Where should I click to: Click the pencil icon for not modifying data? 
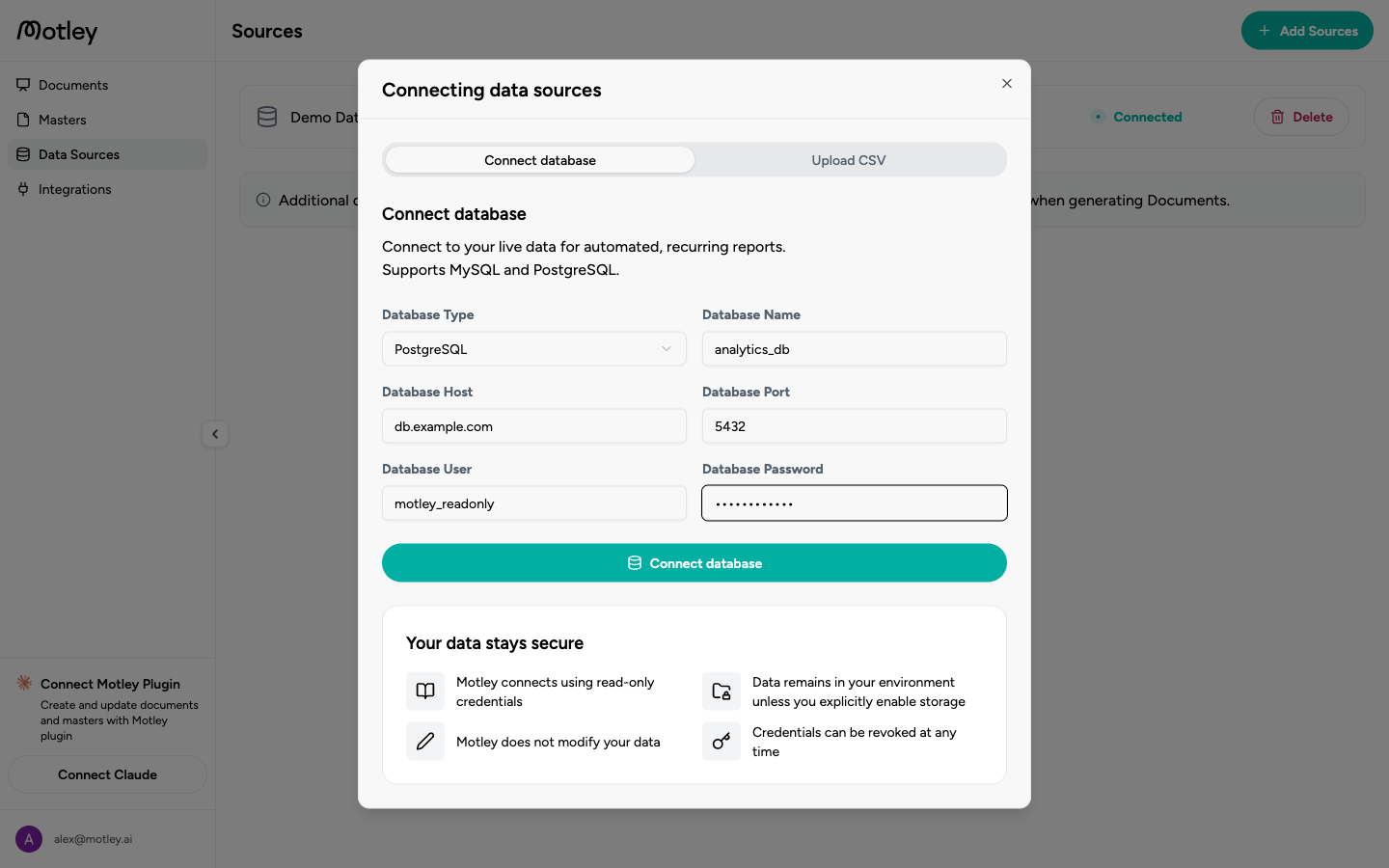click(x=425, y=742)
